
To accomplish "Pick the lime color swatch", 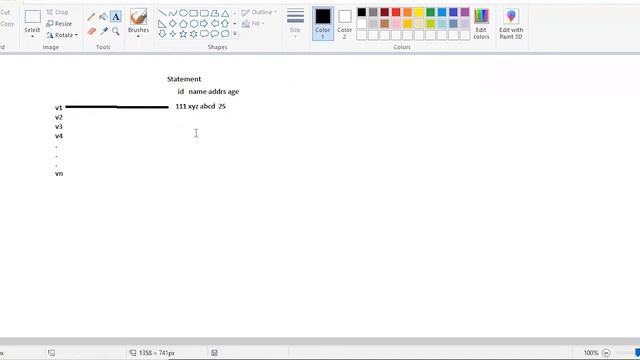I will (430, 24).
